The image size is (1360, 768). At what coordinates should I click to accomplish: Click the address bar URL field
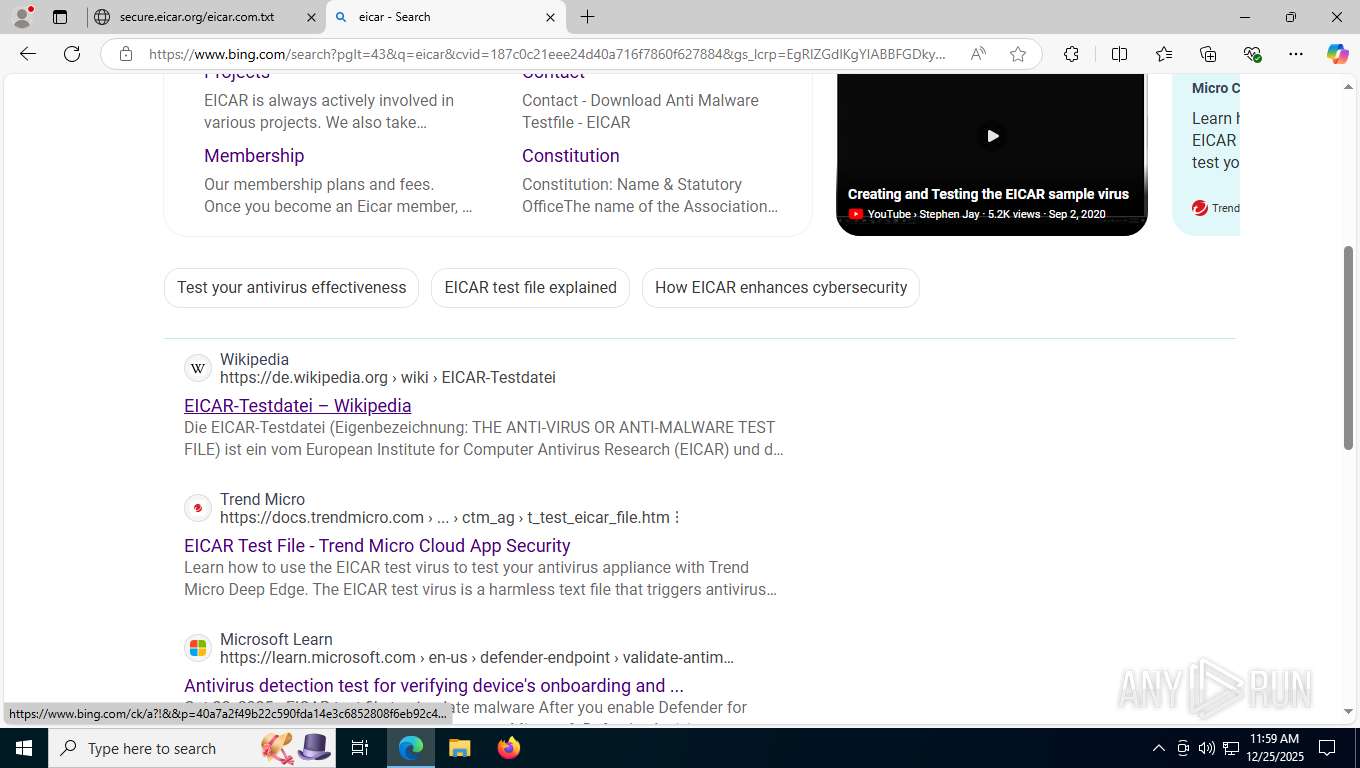point(547,54)
